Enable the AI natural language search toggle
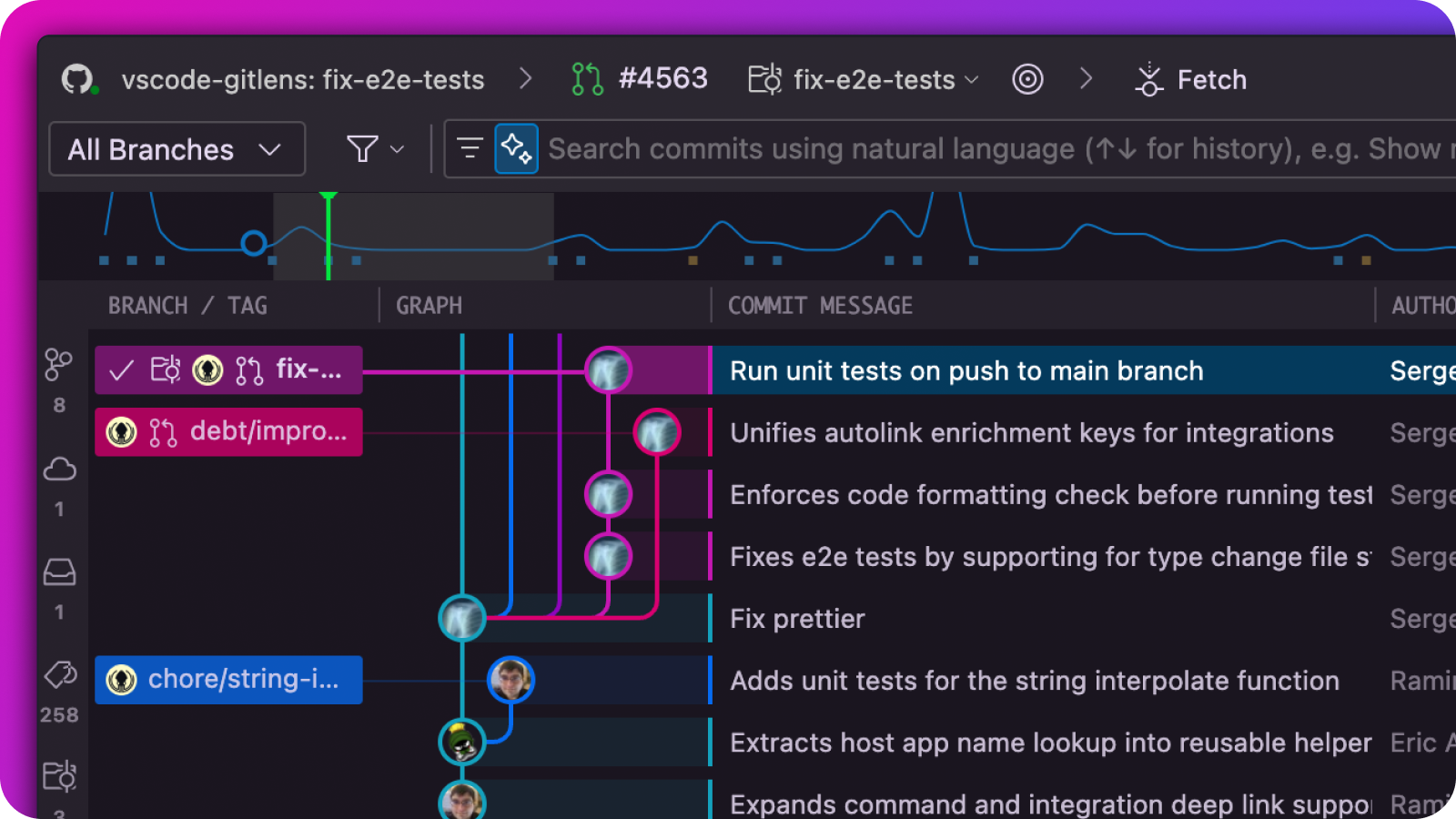The width and height of the screenshot is (1456, 819). coord(514,148)
